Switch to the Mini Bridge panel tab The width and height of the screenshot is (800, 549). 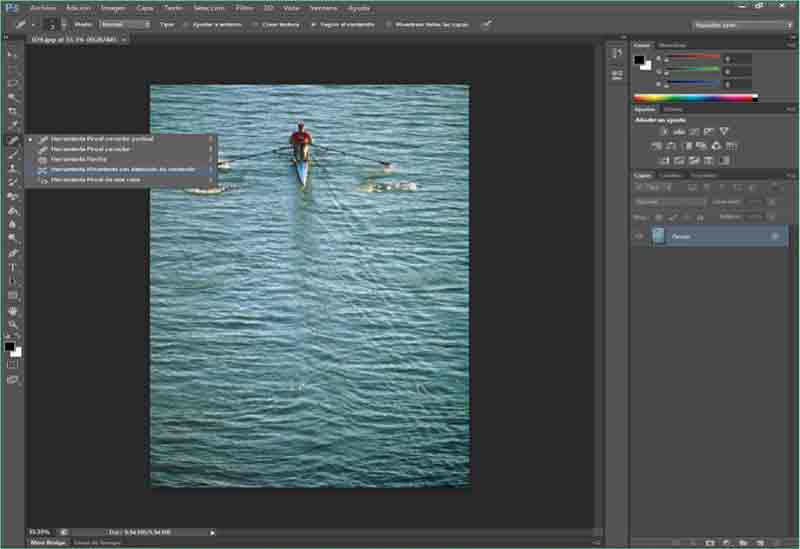(x=48, y=542)
